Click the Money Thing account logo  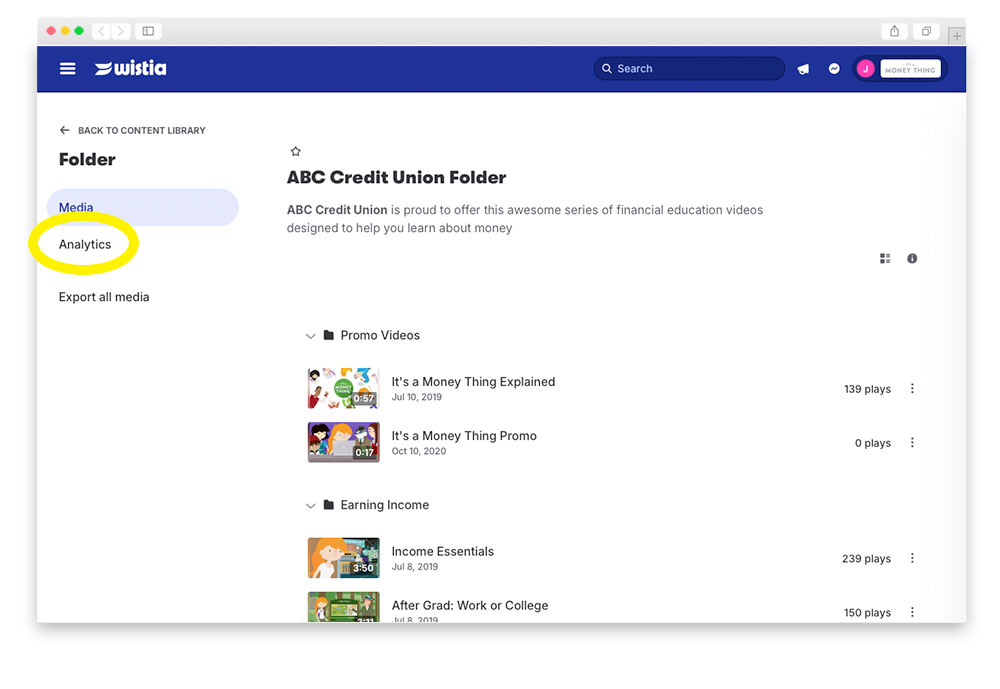910,69
